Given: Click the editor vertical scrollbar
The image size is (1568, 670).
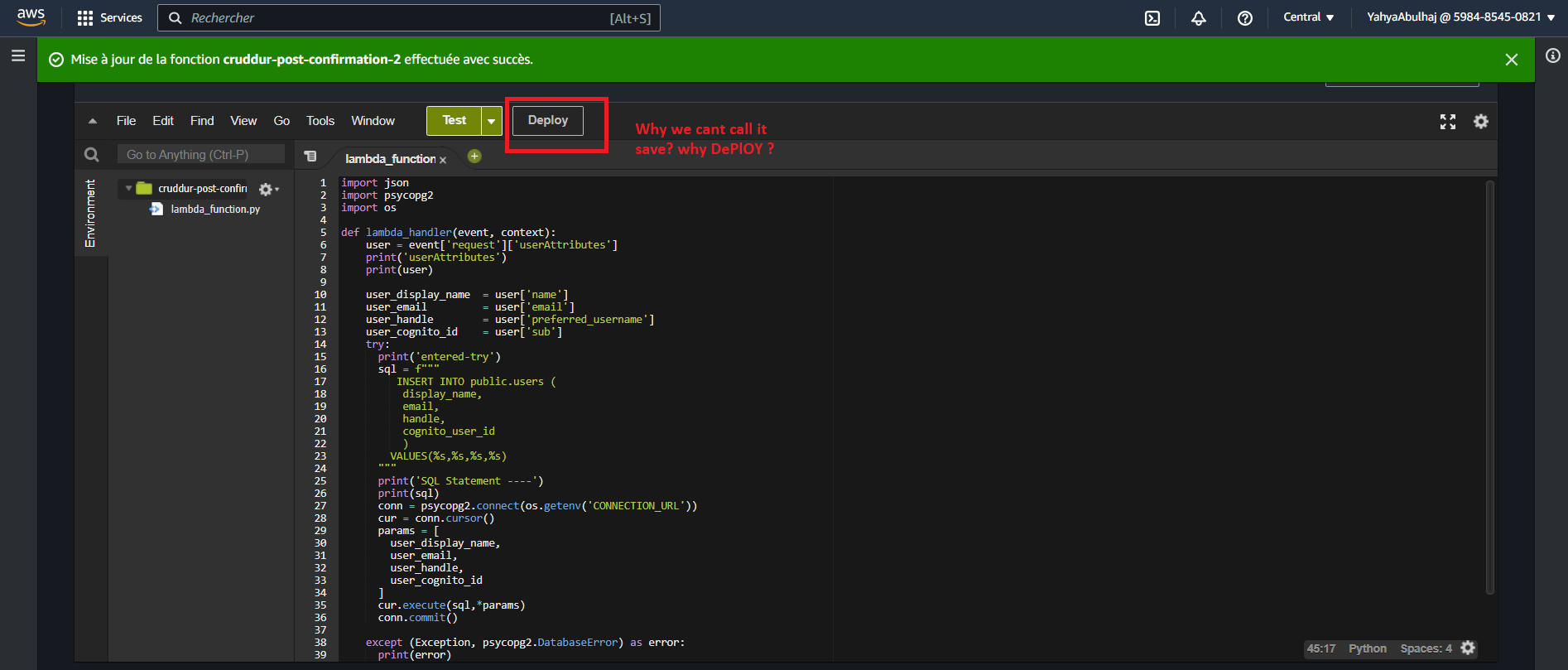Looking at the screenshot, I should 1489,387.
